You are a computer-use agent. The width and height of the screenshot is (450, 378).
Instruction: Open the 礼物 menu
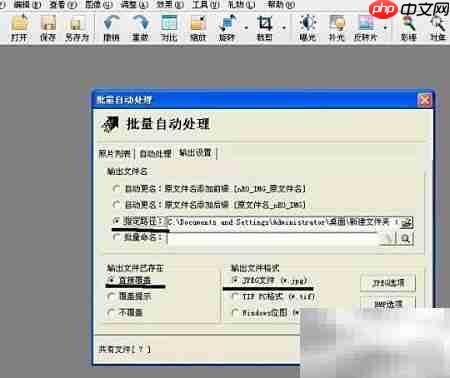coord(241,5)
